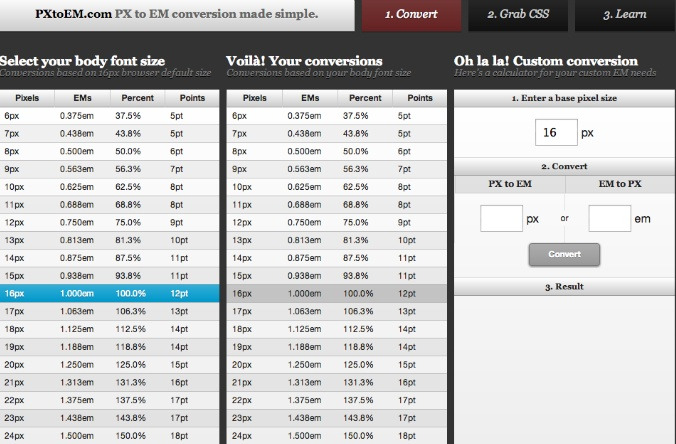Image resolution: width=676 pixels, height=444 pixels.
Task: Click the EM to PX column label
Action: click(620, 184)
